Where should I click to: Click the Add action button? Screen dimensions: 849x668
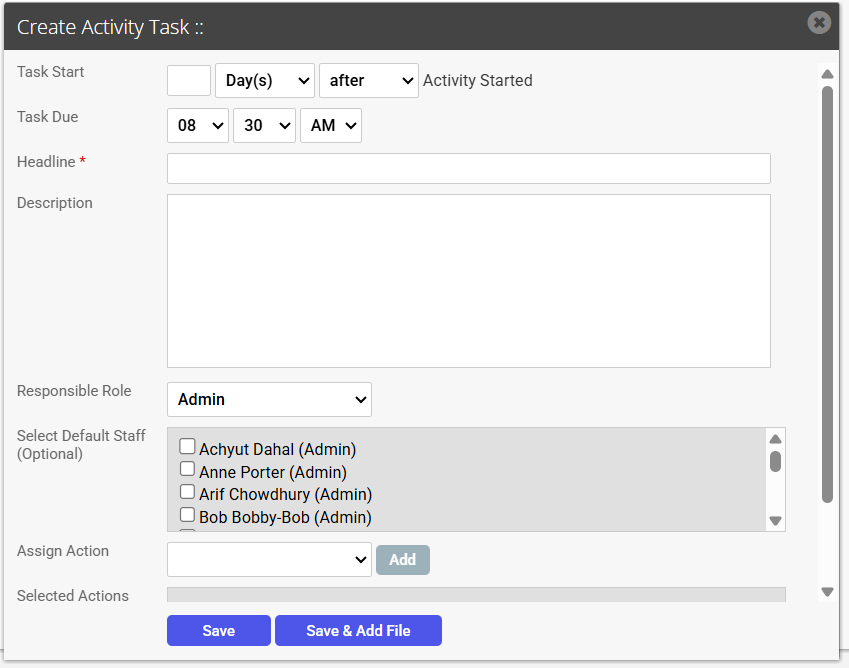(x=403, y=560)
